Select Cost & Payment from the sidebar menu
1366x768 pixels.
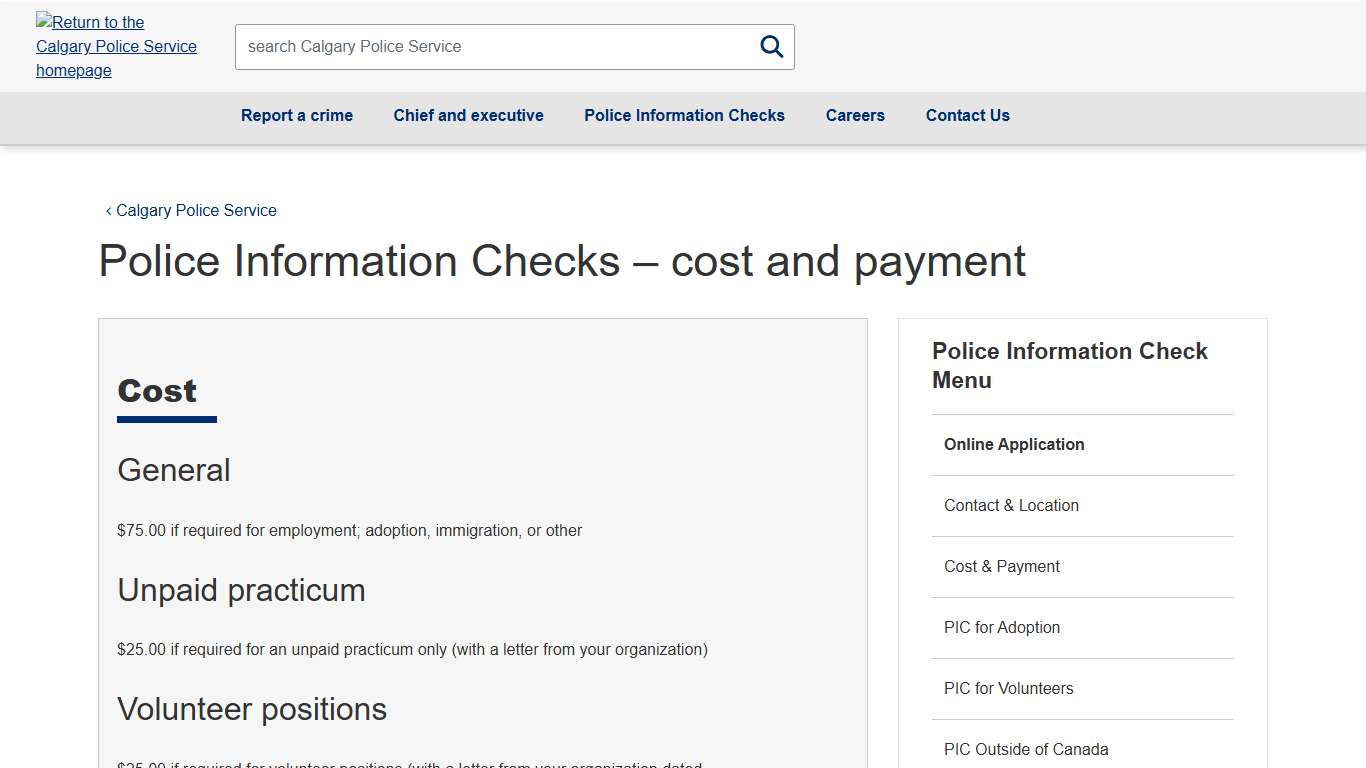click(x=1001, y=566)
